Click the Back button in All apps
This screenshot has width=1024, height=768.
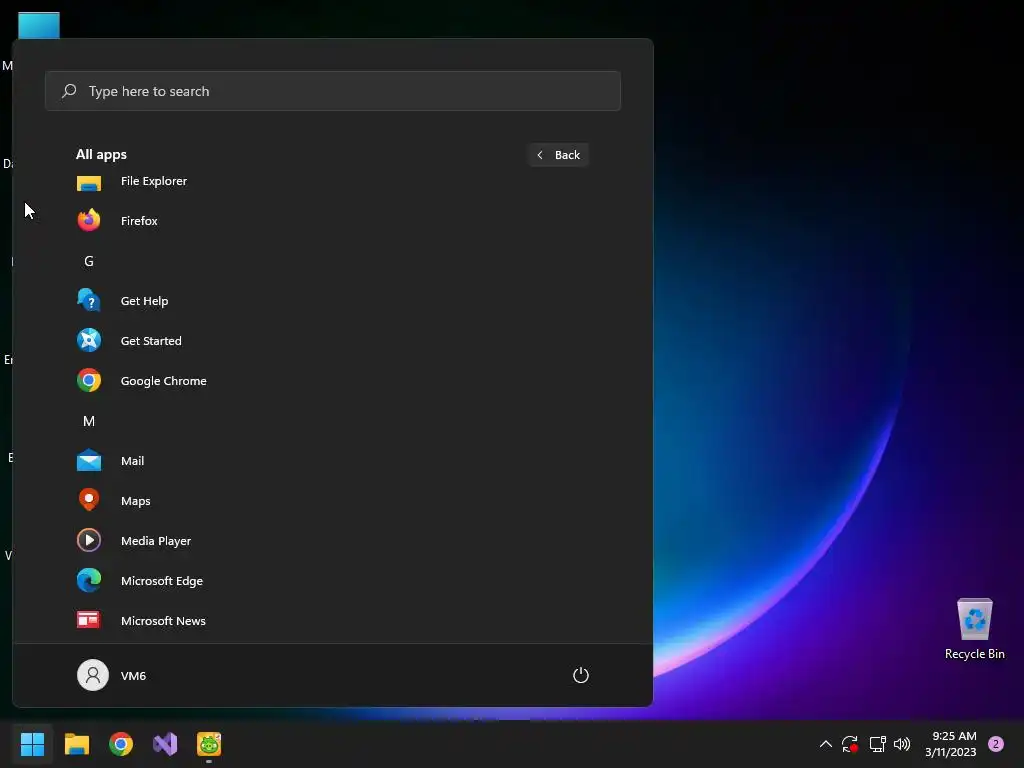click(558, 155)
